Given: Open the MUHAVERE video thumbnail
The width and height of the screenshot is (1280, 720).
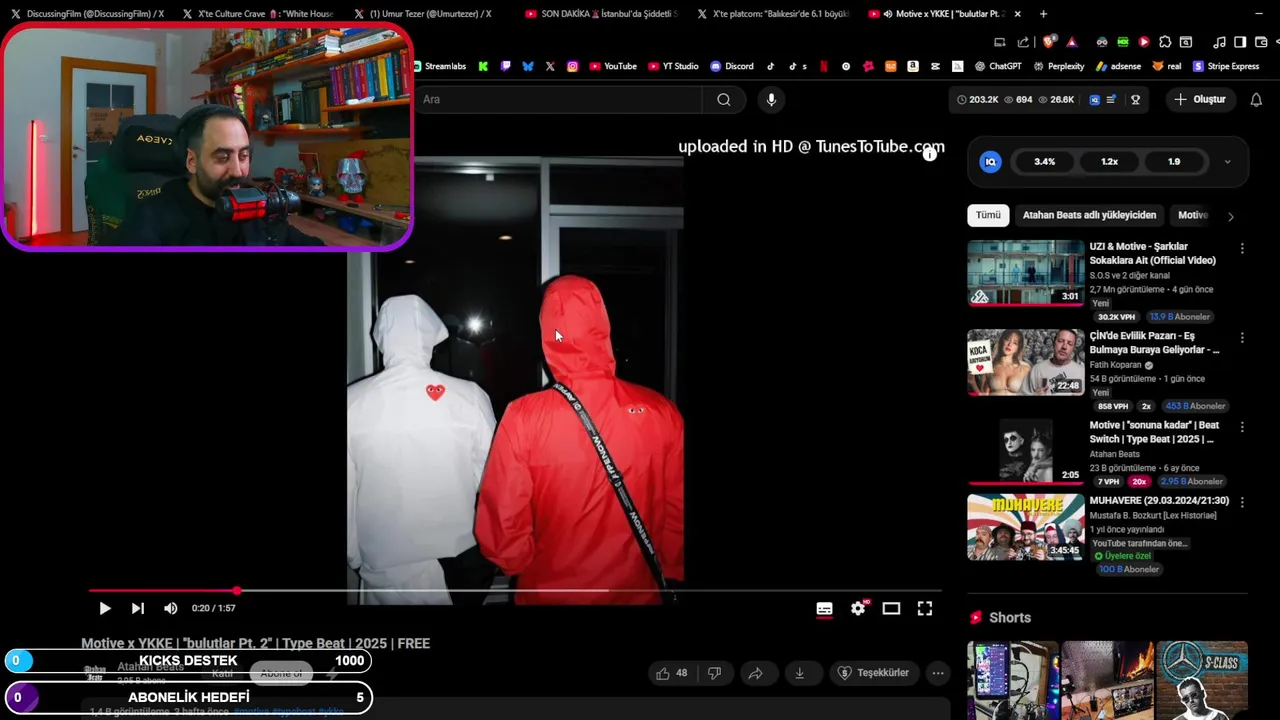Looking at the screenshot, I should 1025,527.
